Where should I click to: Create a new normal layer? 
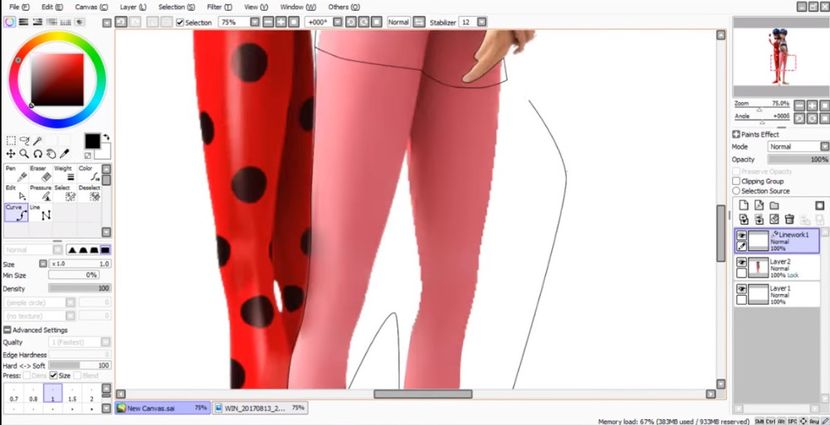pos(744,205)
